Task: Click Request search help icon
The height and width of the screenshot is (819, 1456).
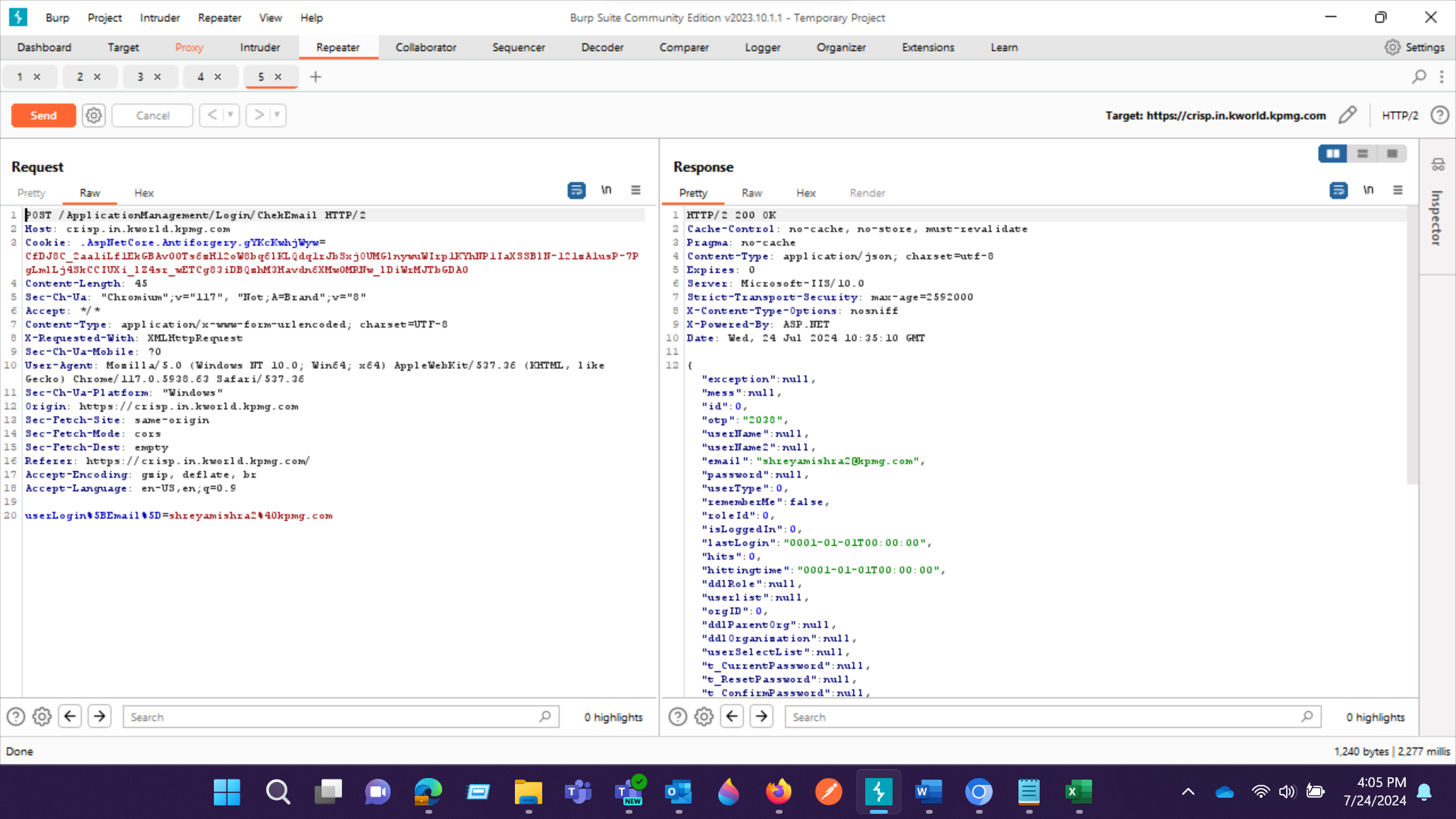Action: 15,717
